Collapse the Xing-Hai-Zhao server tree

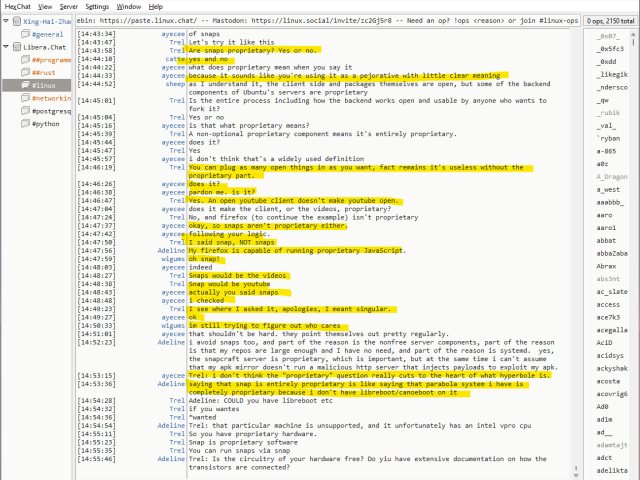[x=6, y=21]
